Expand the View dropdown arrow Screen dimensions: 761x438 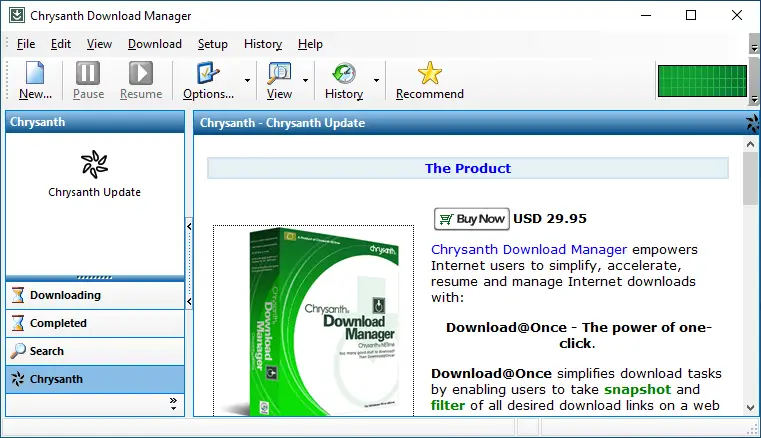[x=305, y=81]
